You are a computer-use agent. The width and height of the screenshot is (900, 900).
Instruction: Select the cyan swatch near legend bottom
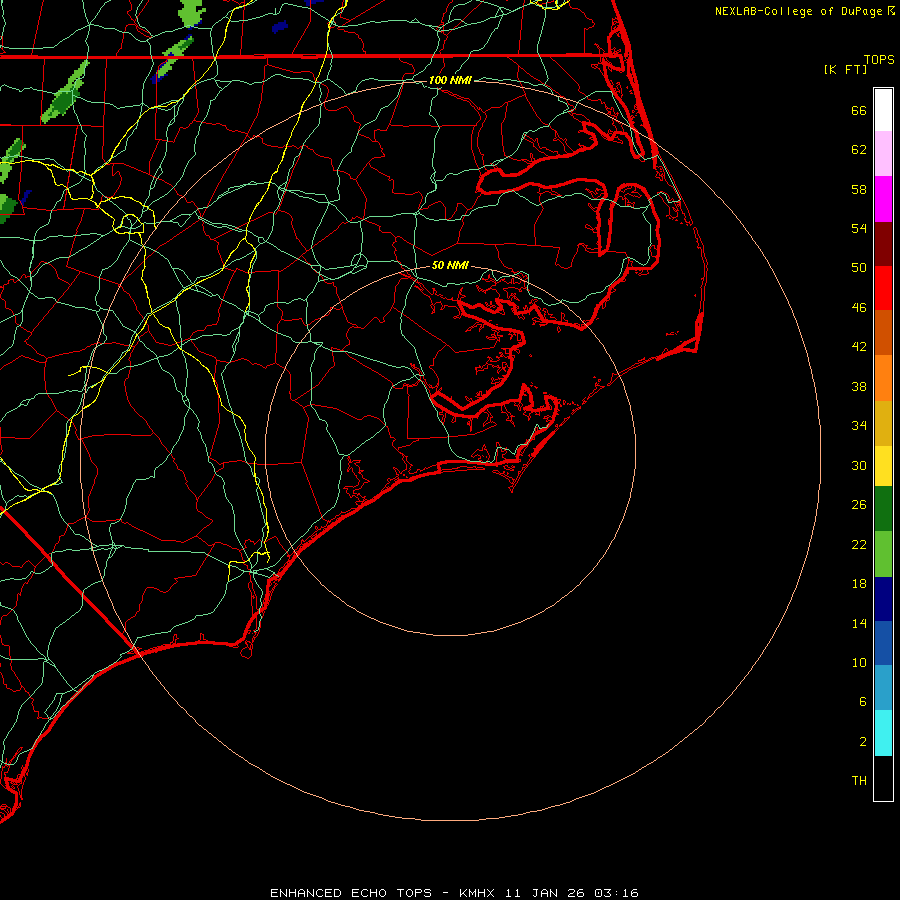883,733
